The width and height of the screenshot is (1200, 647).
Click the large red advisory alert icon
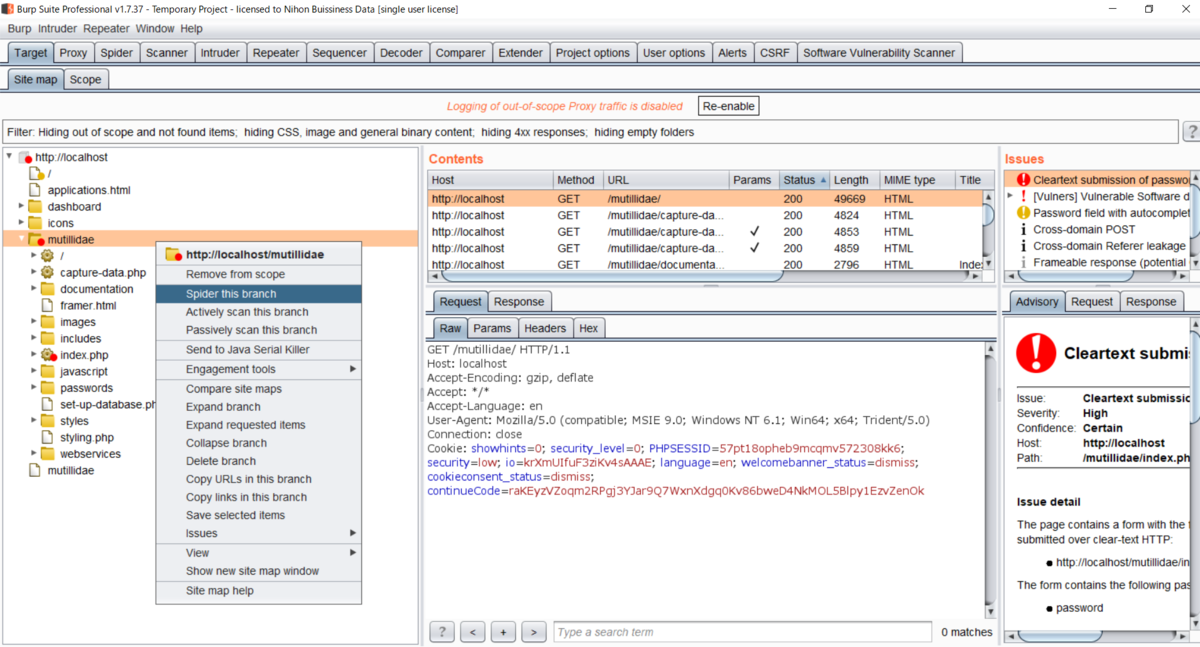(1036, 353)
